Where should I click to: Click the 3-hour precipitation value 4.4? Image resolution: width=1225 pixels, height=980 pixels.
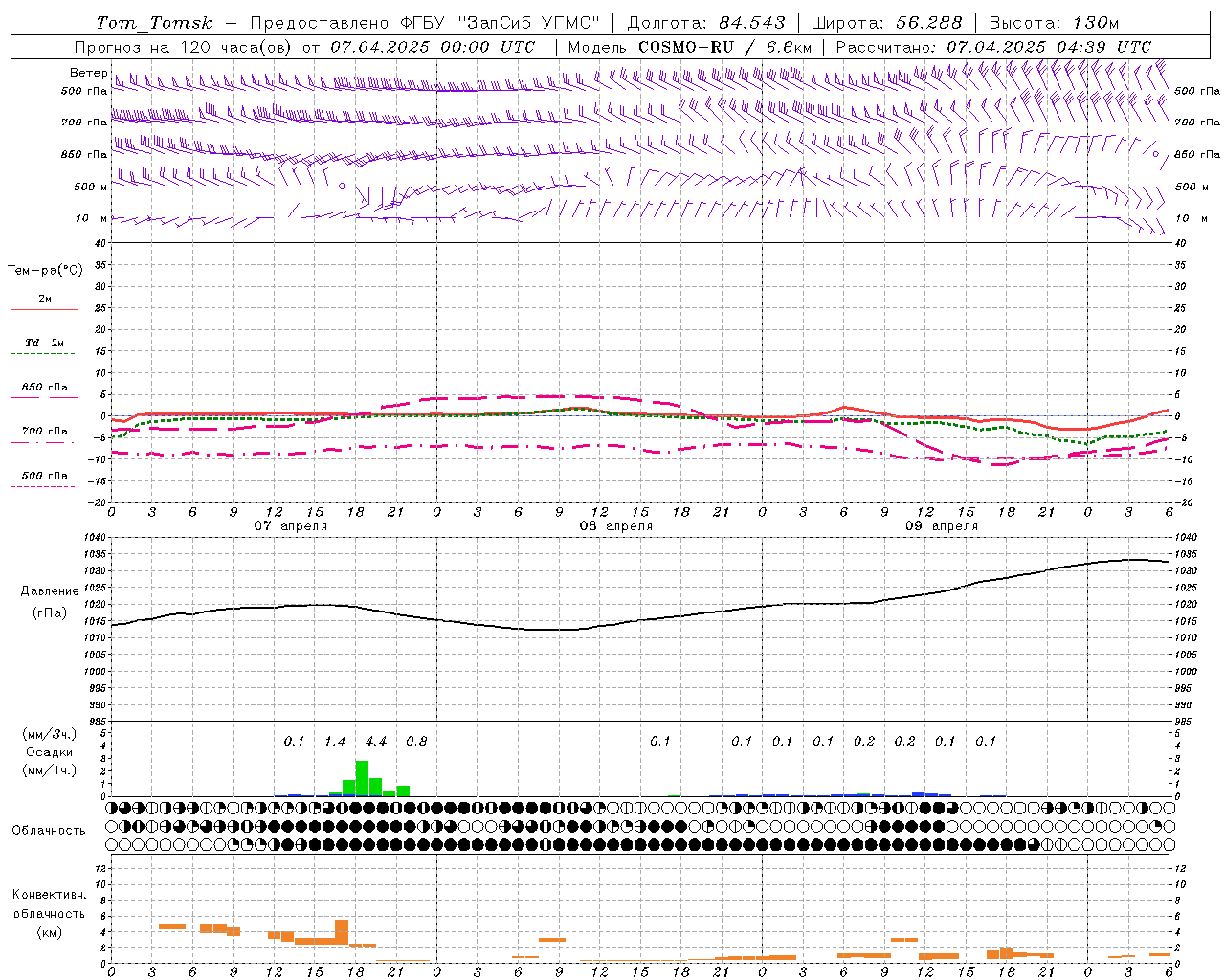point(376,741)
